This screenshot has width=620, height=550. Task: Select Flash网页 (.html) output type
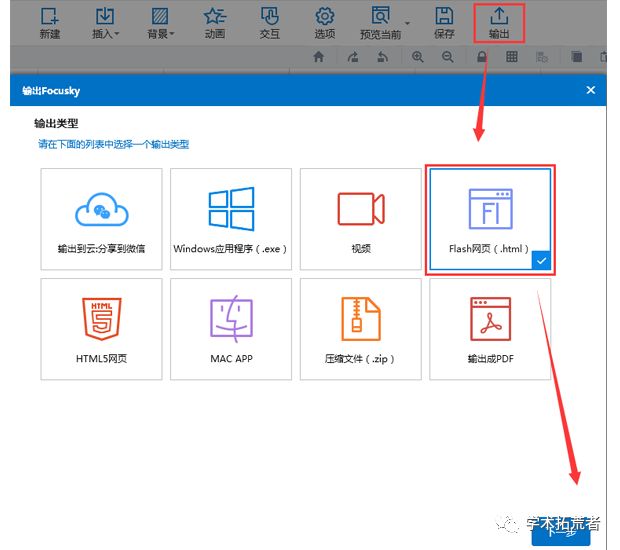pos(490,219)
